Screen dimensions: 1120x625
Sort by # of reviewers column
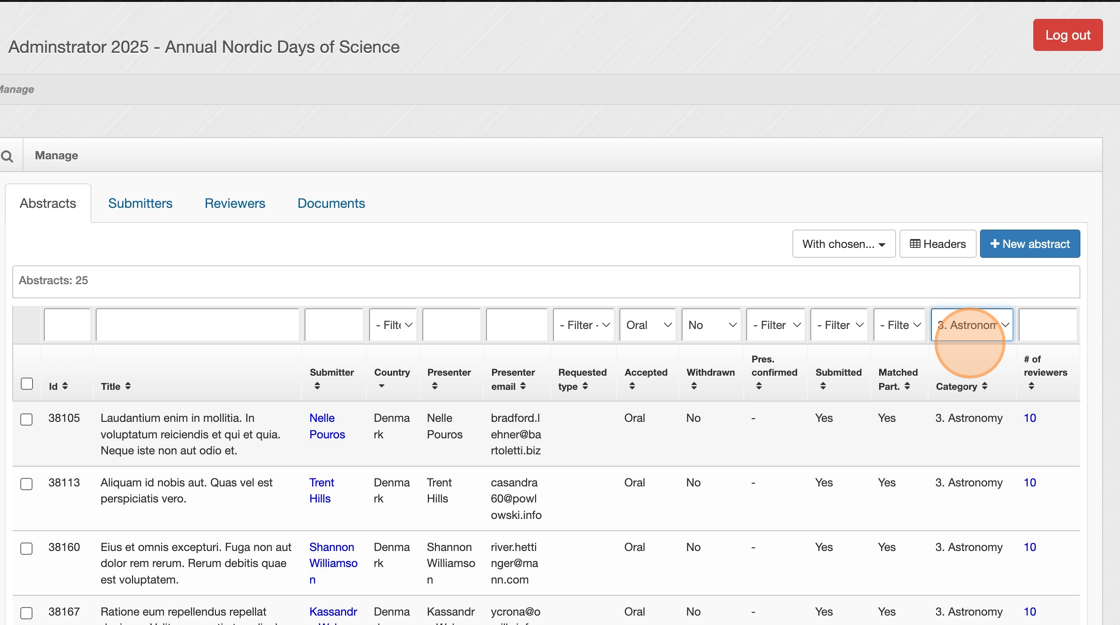[1031, 386]
